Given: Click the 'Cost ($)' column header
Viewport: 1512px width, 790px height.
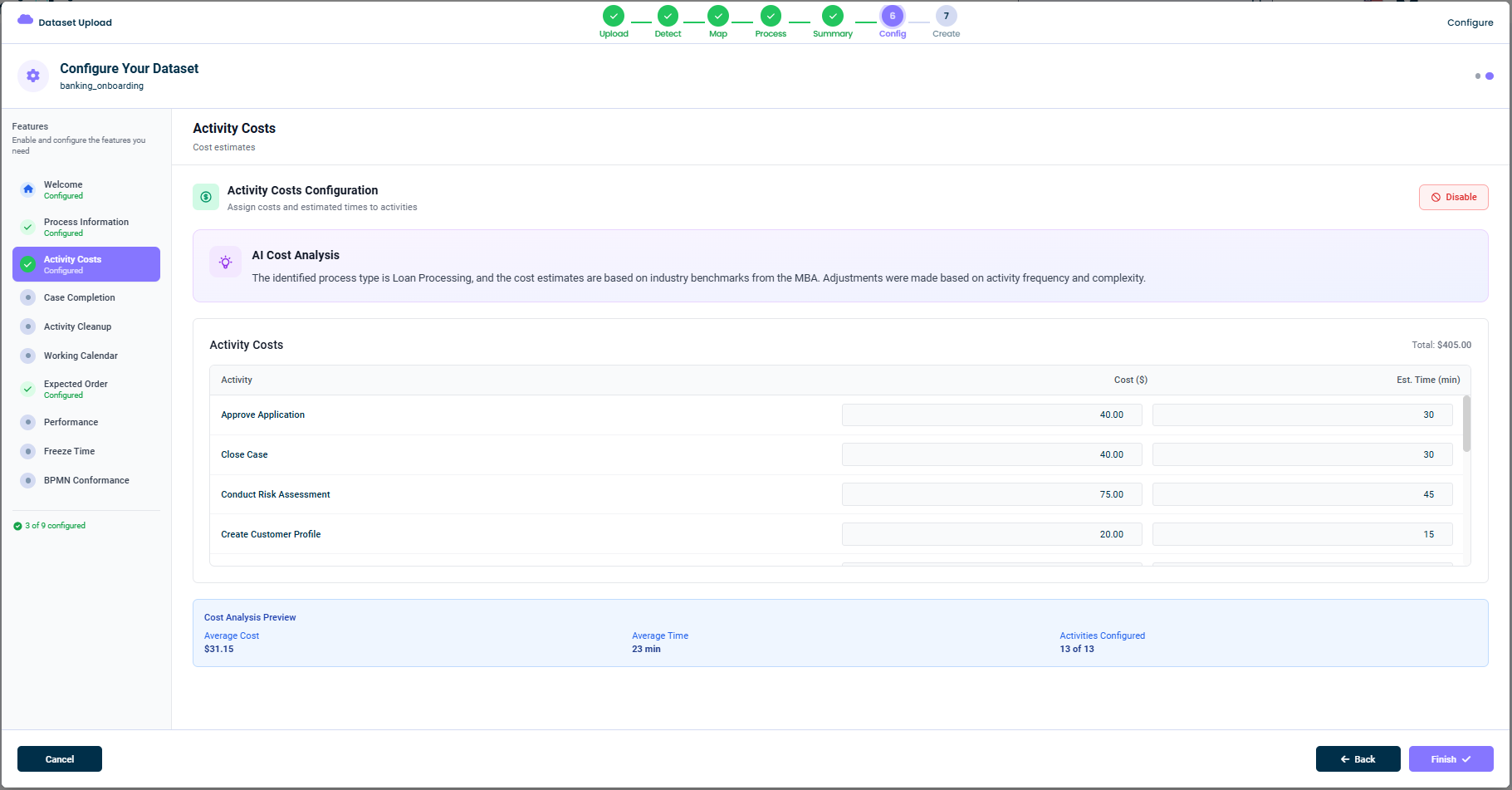Looking at the screenshot, I should click(1130, 380).
